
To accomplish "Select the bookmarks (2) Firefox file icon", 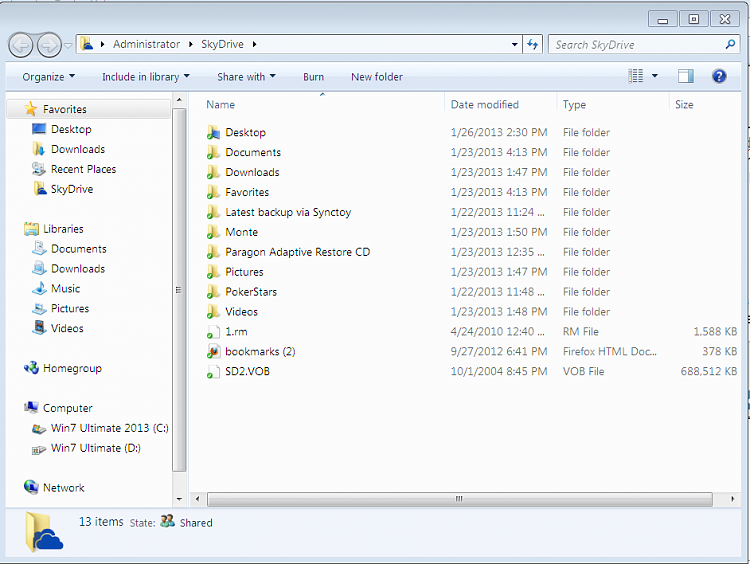I will click(213, 352).
